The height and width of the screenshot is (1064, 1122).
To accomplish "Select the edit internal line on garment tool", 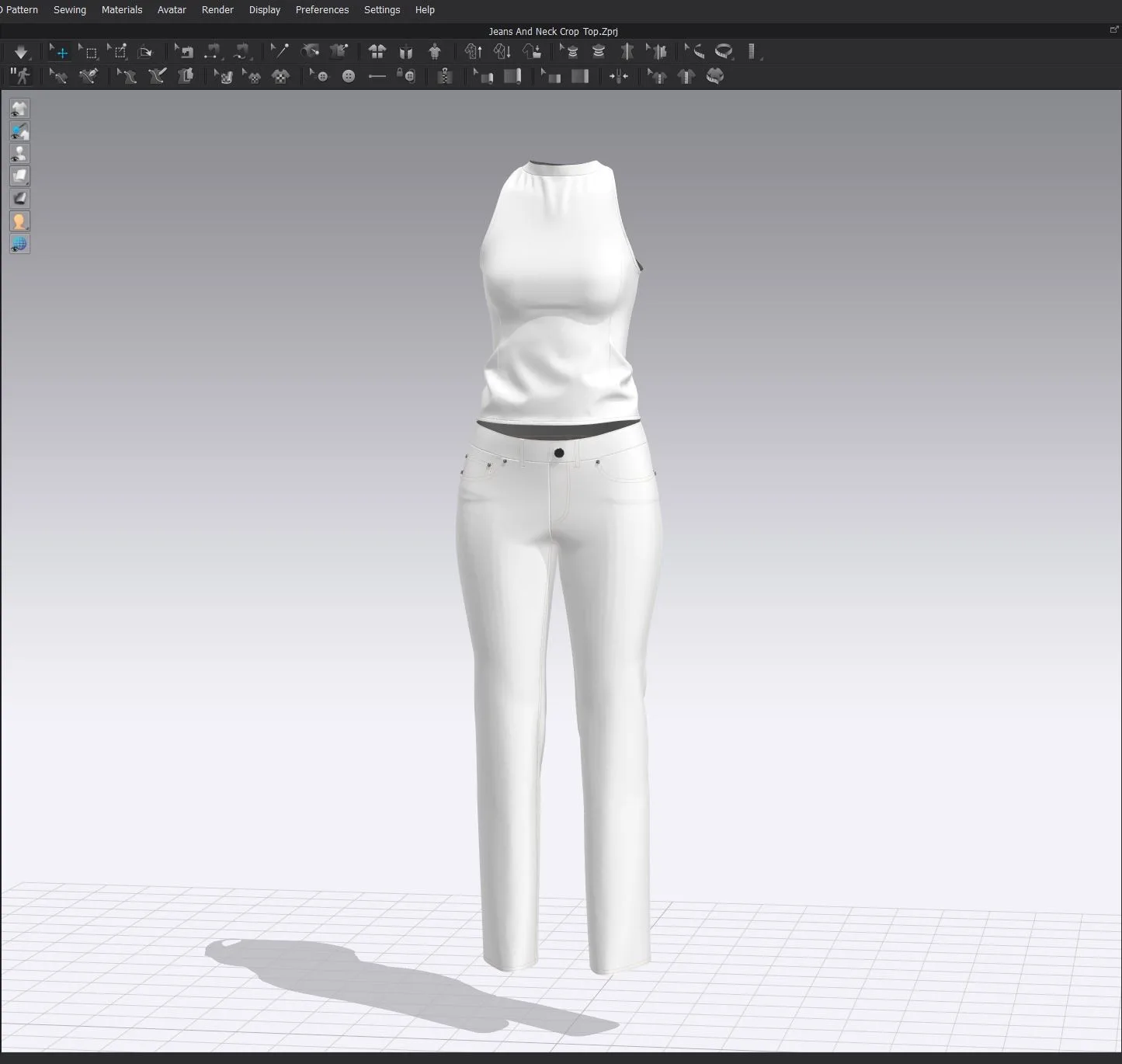I will (x=127, y=76).
